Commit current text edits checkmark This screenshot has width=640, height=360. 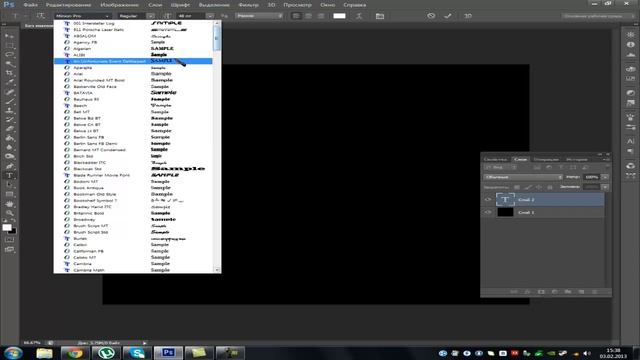pyautogui.click(x=448, y=16)
